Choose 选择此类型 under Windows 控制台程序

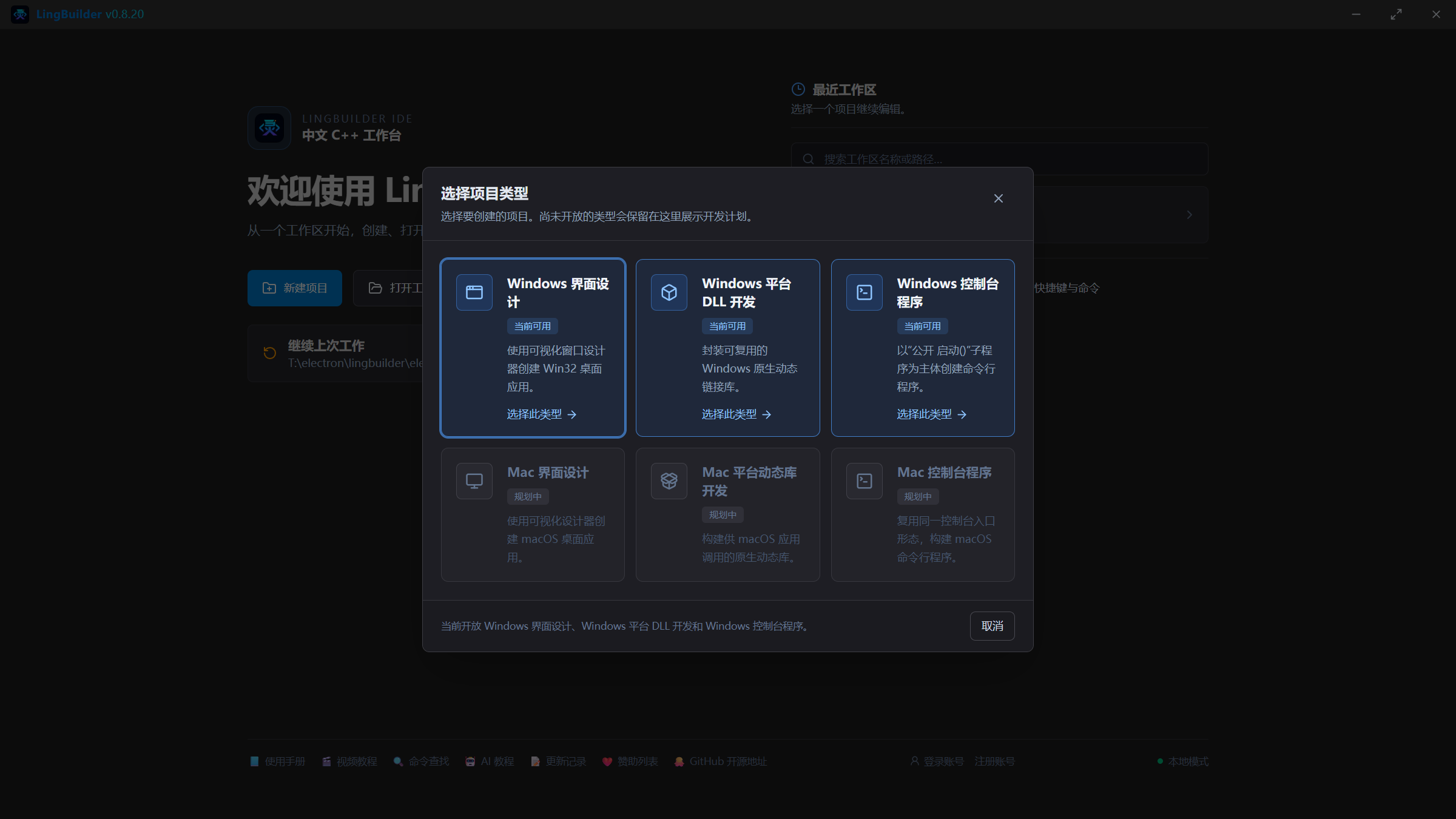931,414
